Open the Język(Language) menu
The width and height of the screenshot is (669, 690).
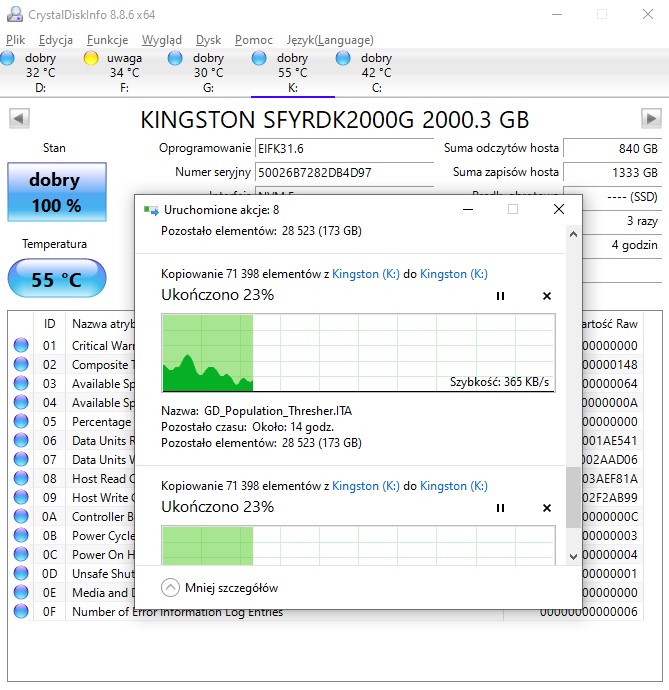pos(330,40)
